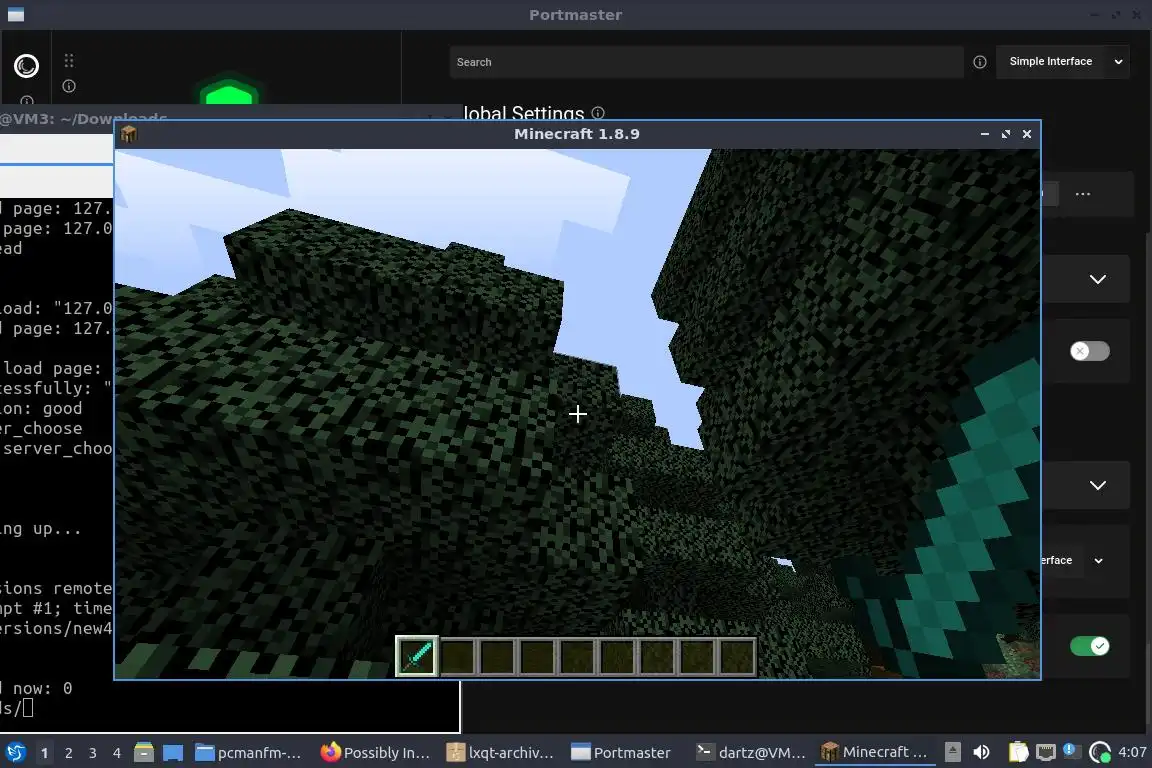
Task: Click terminal line 'on: good'
Action: pyautogui.click(x=41, y=409)
